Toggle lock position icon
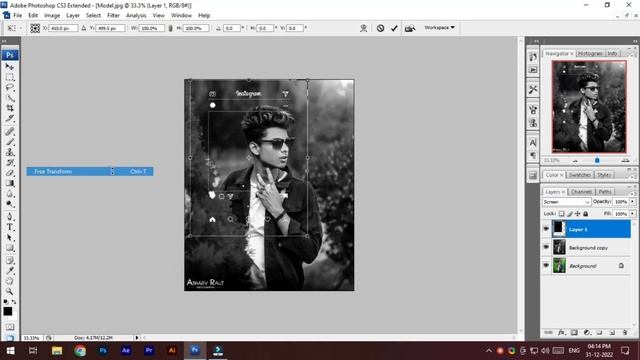Image resolution: width=640 pixels, height=360 pixels. point(577,213)
